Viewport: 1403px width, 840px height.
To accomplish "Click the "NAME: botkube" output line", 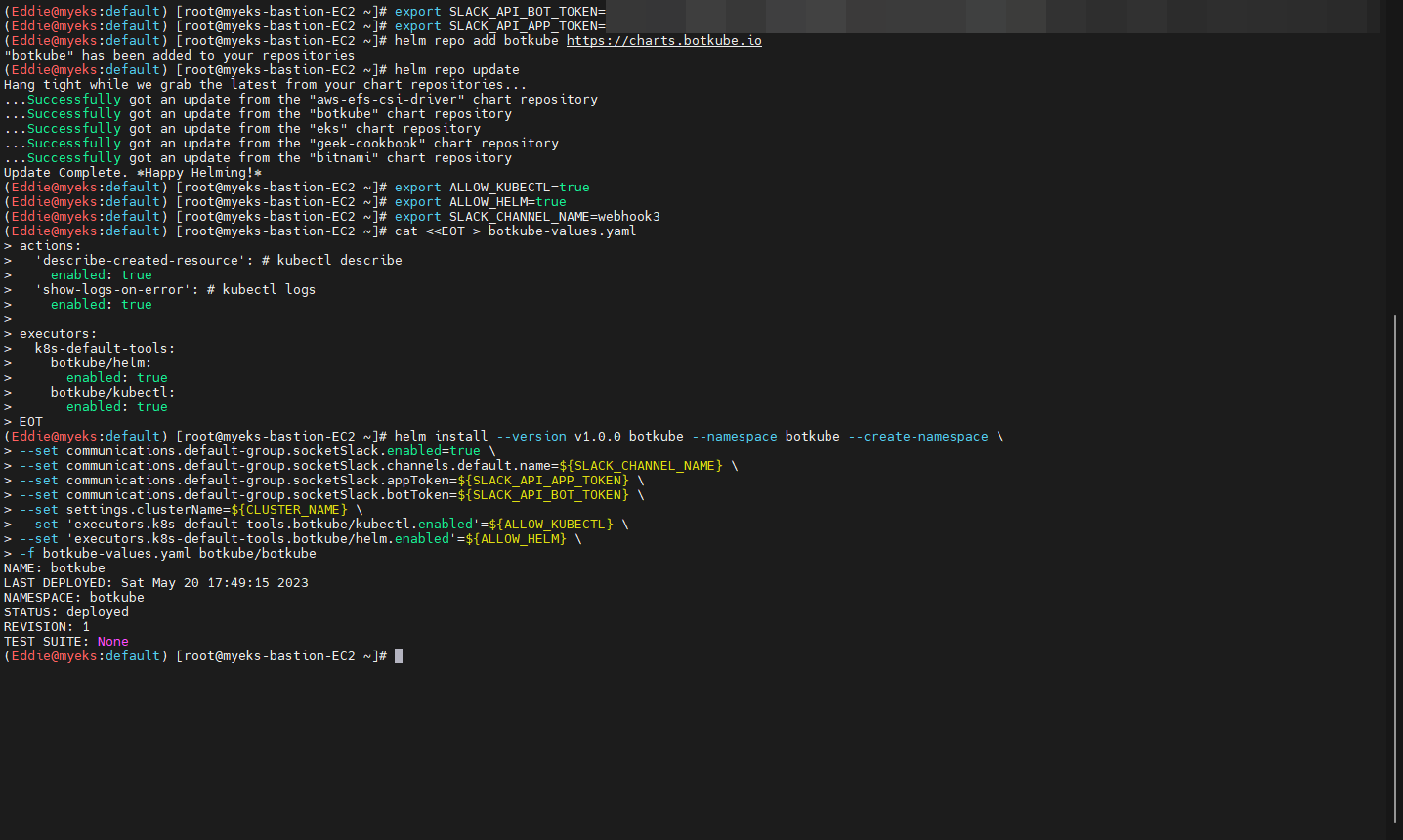I will (x=55, y=568).
